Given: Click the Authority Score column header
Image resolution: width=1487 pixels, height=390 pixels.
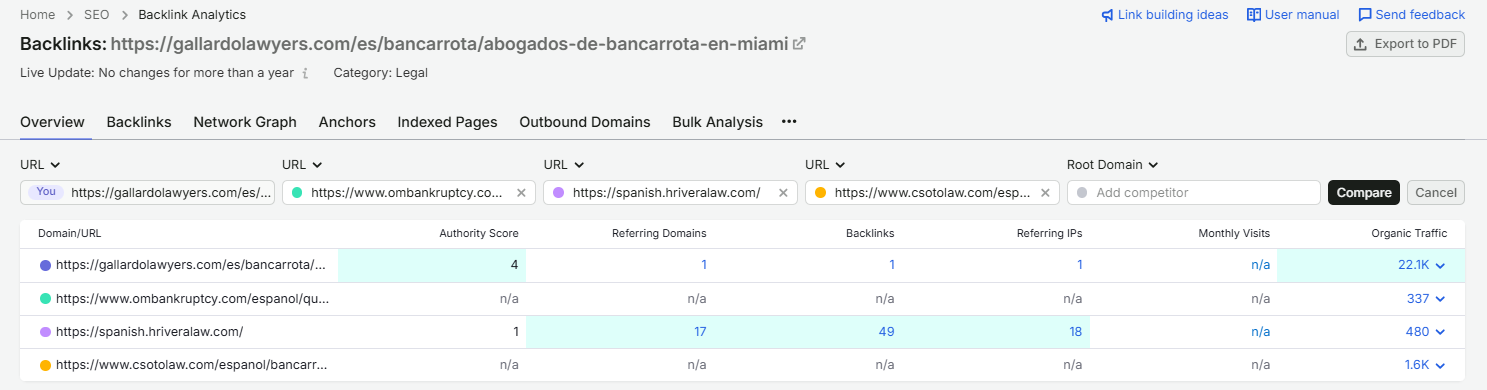Looking at the screenshot, I should tap(479, 233).
